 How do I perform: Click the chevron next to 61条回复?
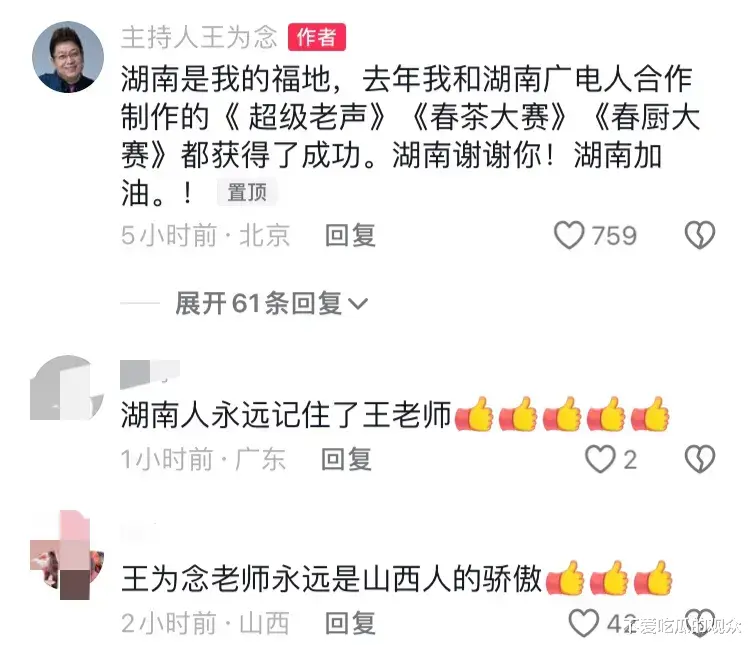(x=358, y=304)
